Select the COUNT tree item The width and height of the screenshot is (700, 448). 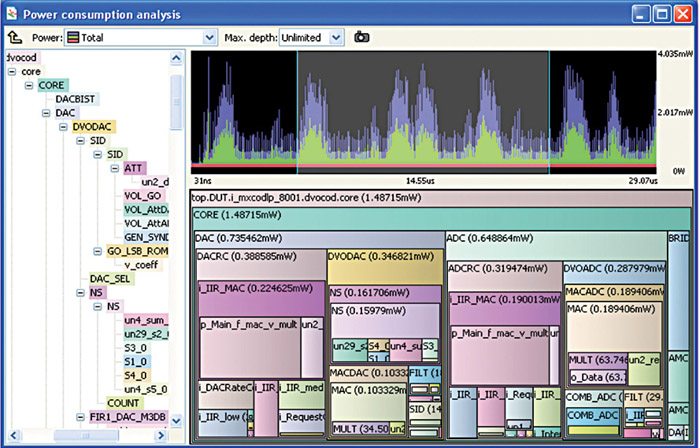click(x=124, y=402)
